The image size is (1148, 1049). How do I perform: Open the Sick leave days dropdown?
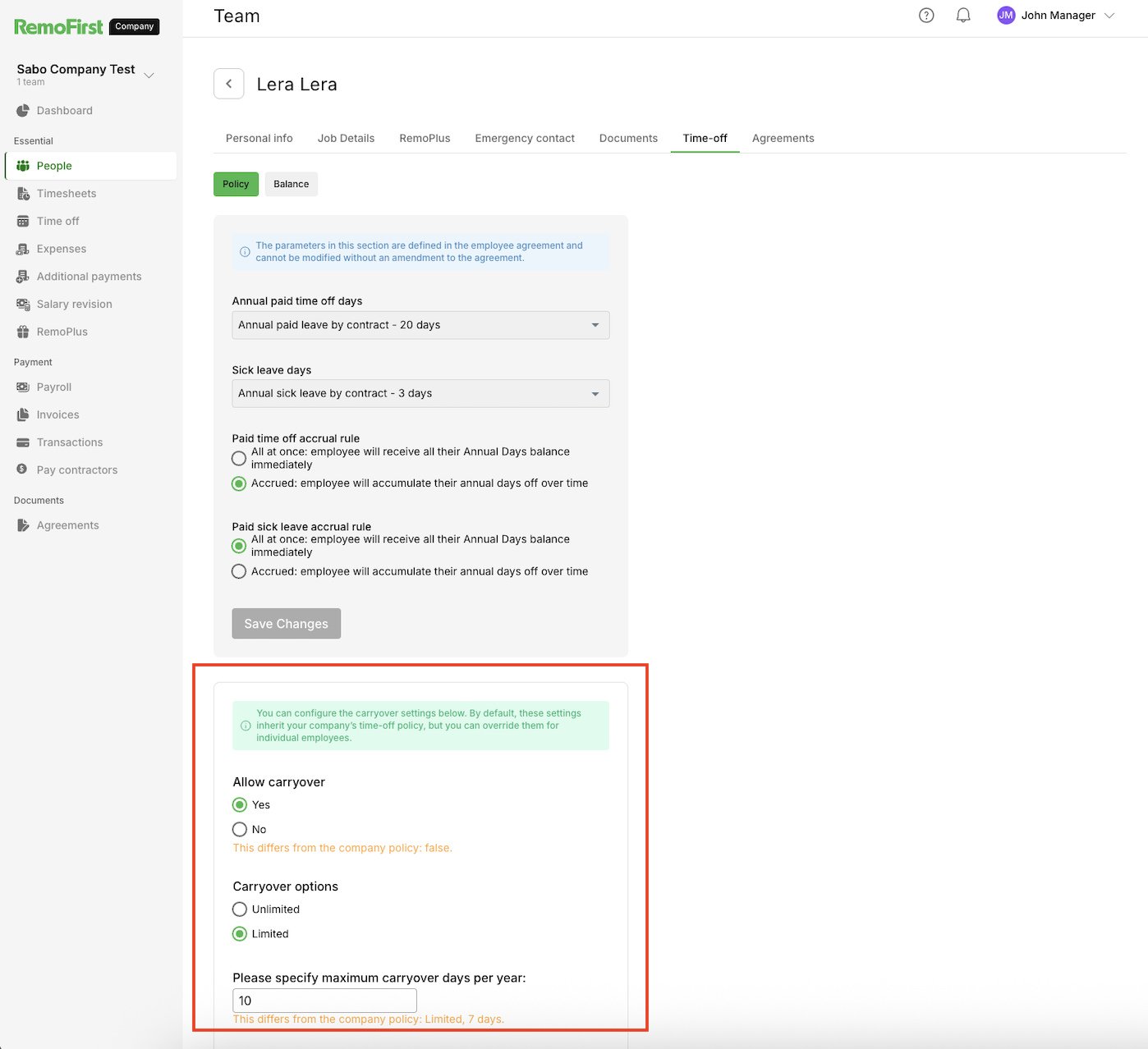420,393
